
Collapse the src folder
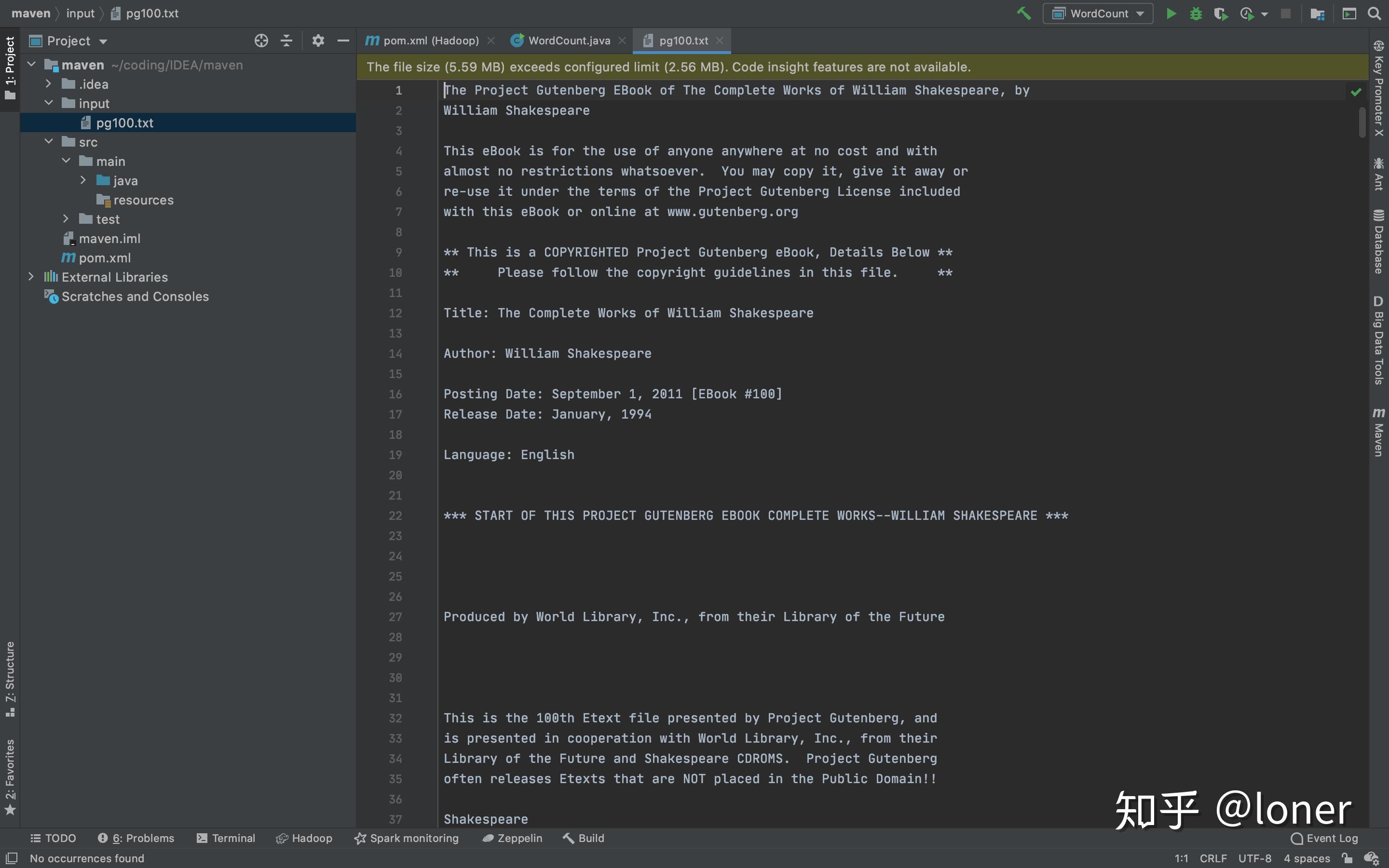click(x=49, y=141)
